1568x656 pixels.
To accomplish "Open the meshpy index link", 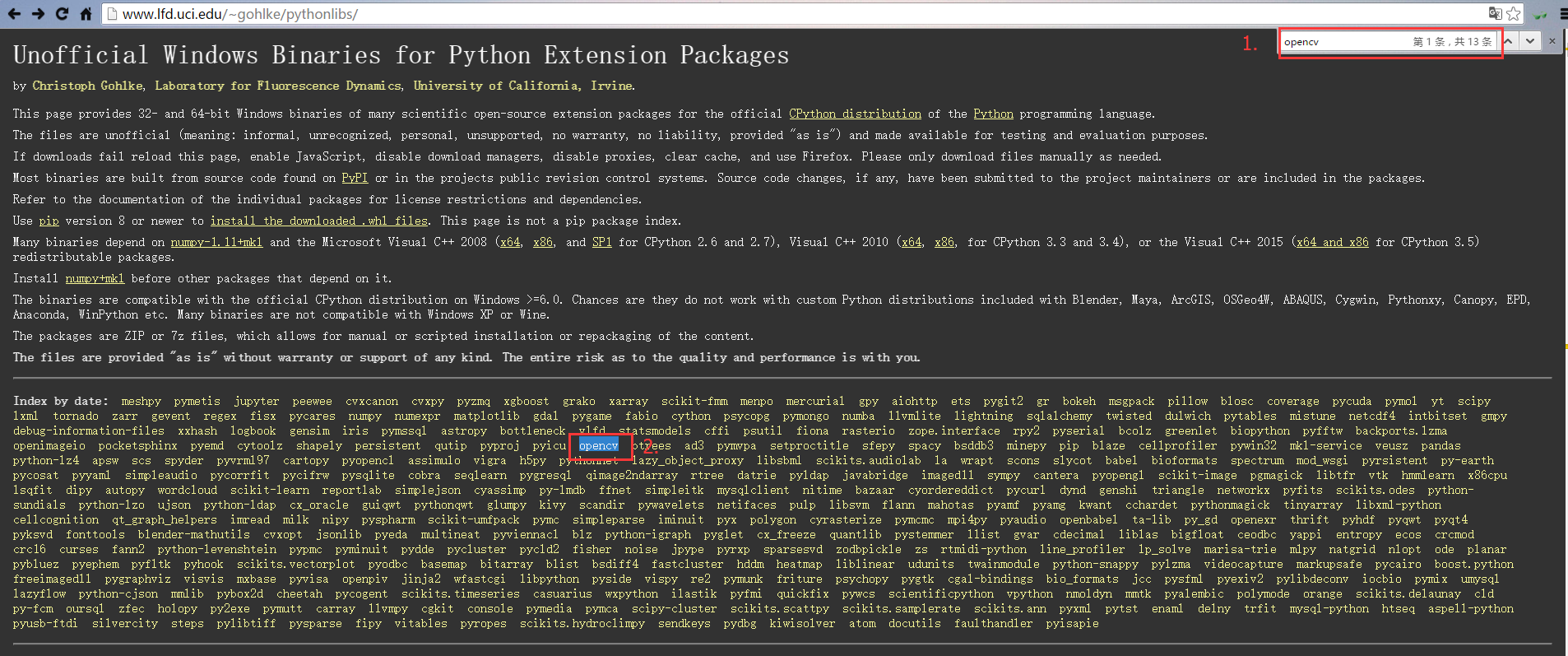I will pos(141,401).
